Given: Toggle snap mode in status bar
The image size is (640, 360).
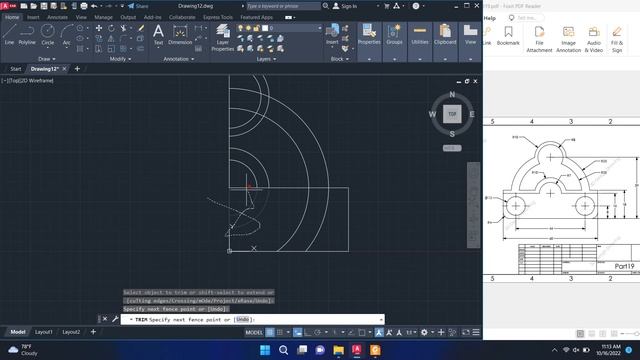Looking at the screenshot, I should tap(280, 332).
